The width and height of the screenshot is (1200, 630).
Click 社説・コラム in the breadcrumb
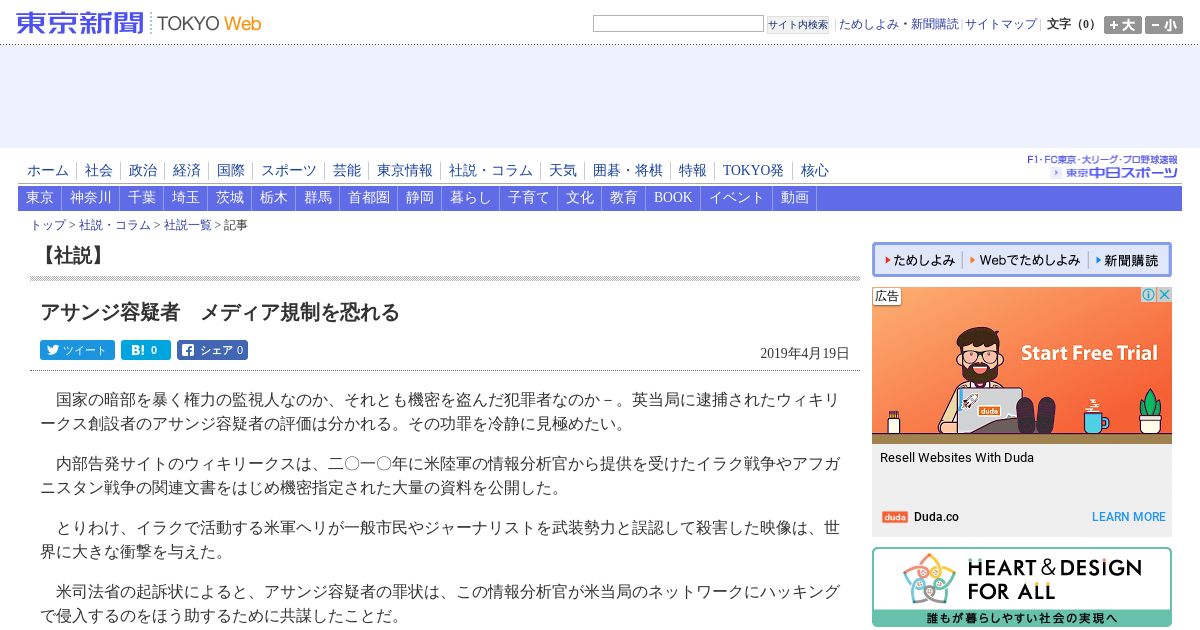click(x=115, y=225)
